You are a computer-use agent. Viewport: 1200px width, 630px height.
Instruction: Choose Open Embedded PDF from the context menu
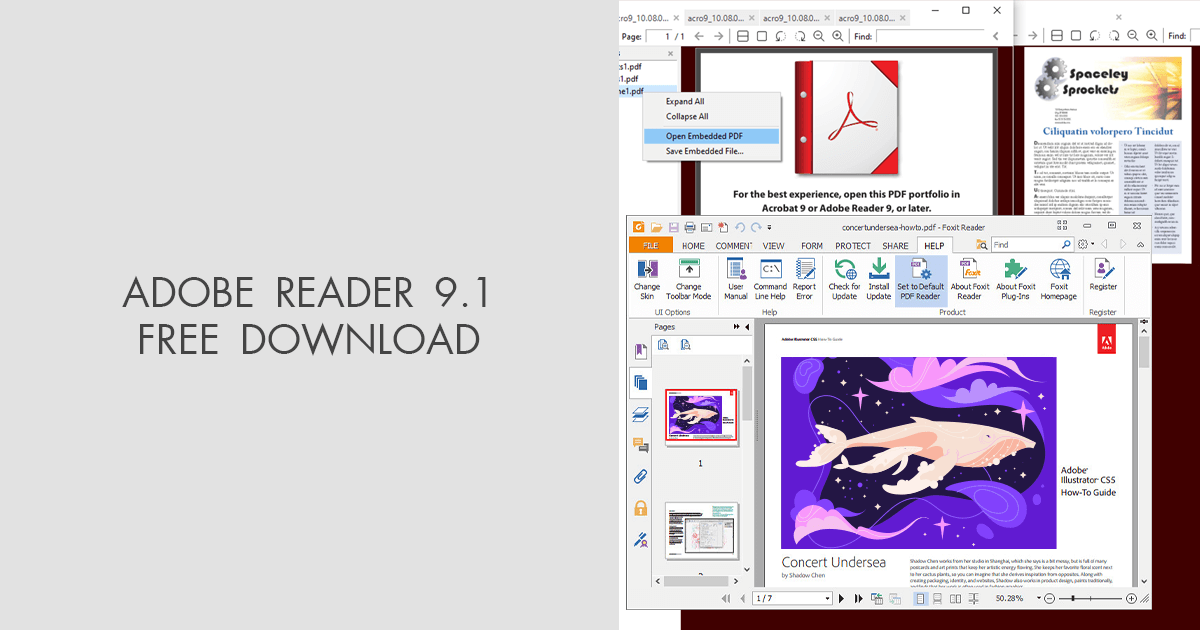tap(706, 135)
